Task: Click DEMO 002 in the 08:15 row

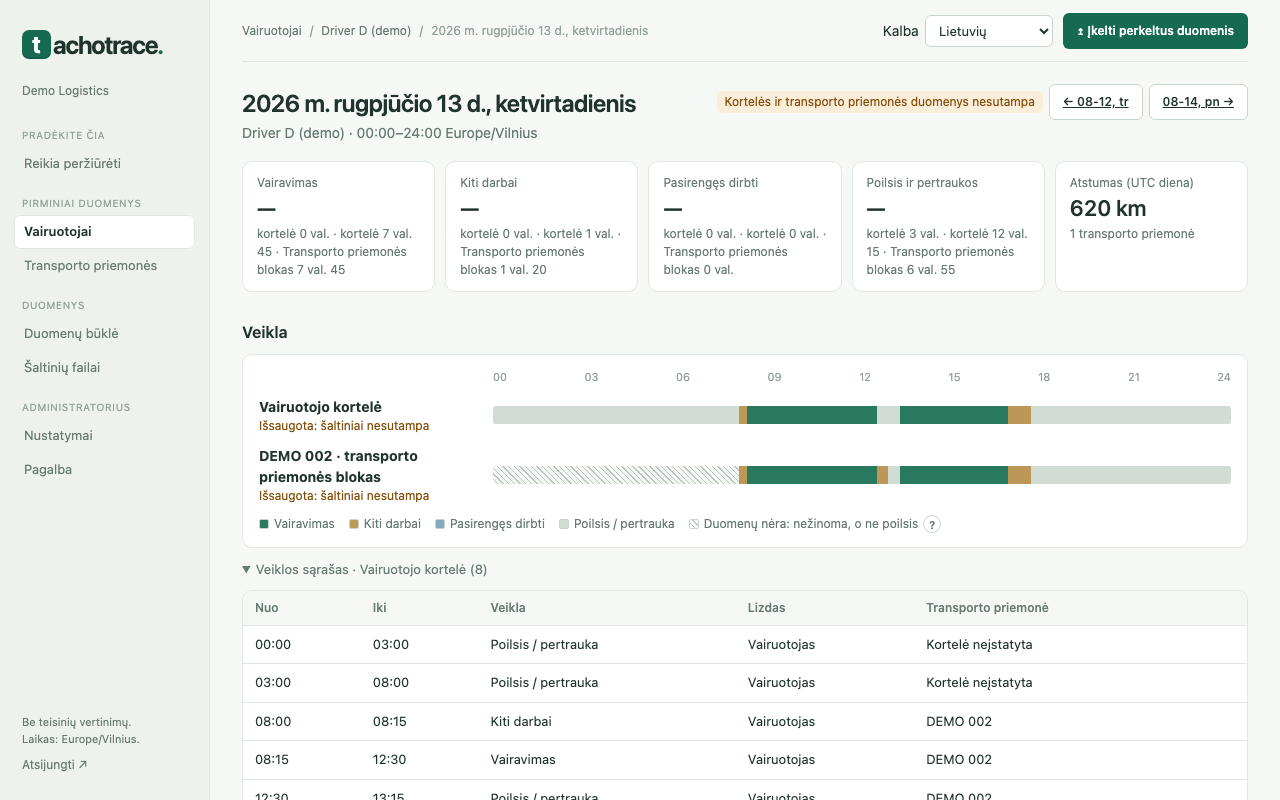Action: pos(959,759)
